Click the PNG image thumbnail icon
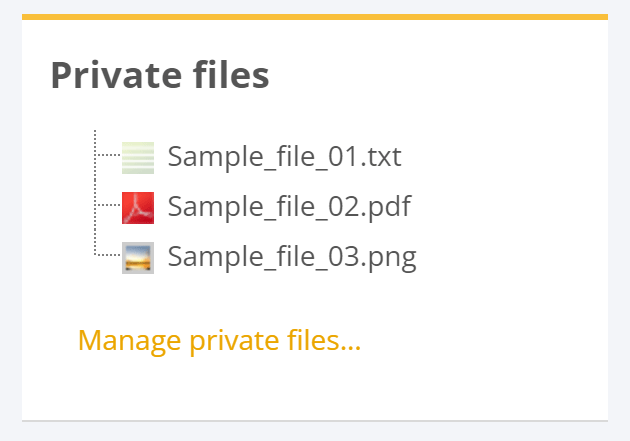630x441 pixels. (x=138, y=258)
